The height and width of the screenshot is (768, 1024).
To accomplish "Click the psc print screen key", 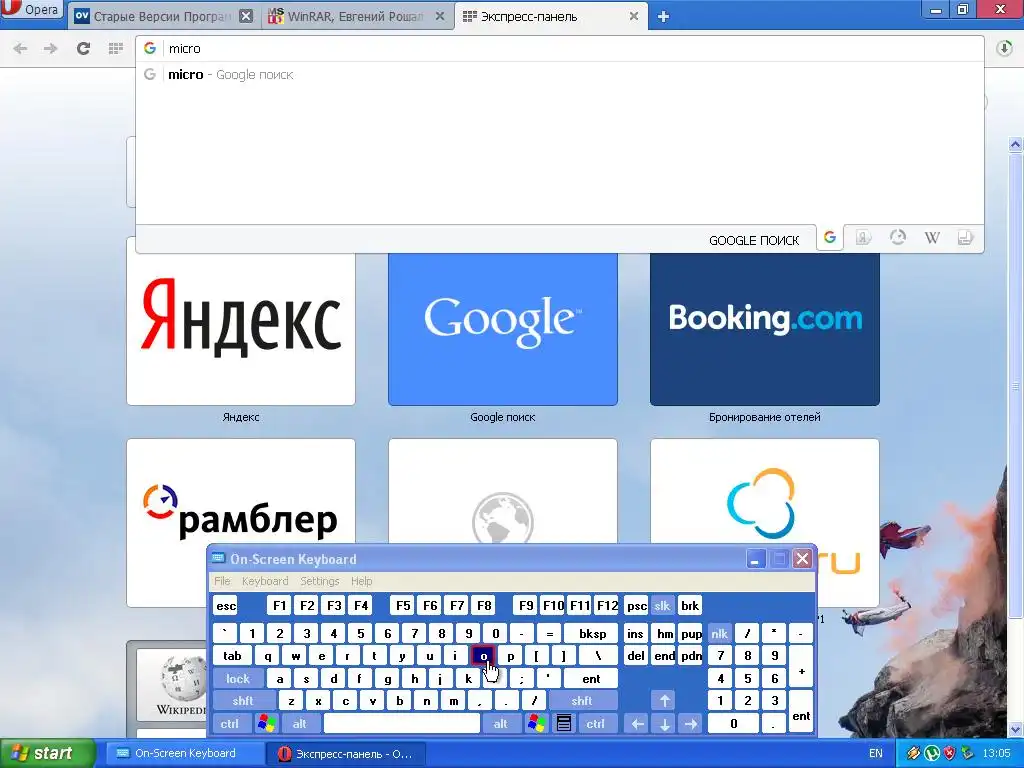I will [x=636, y=606].
